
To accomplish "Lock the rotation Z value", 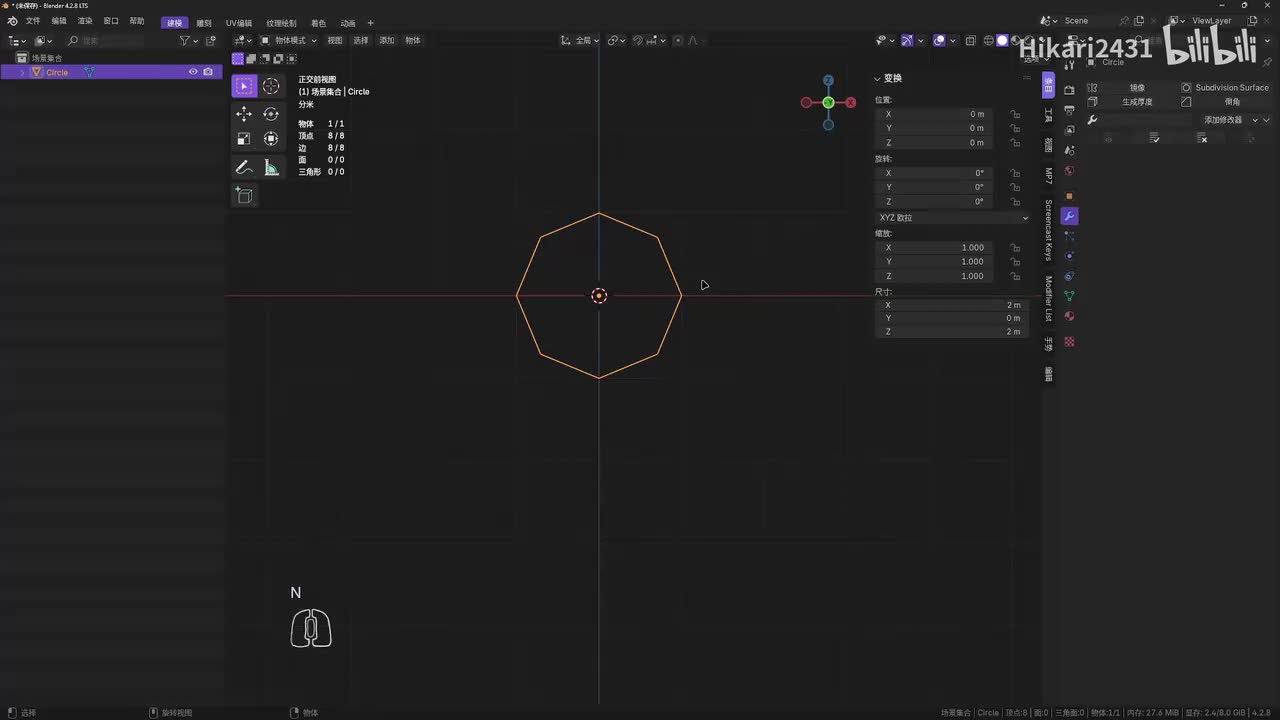I will pyautogui.click(x=1015, y=201).
